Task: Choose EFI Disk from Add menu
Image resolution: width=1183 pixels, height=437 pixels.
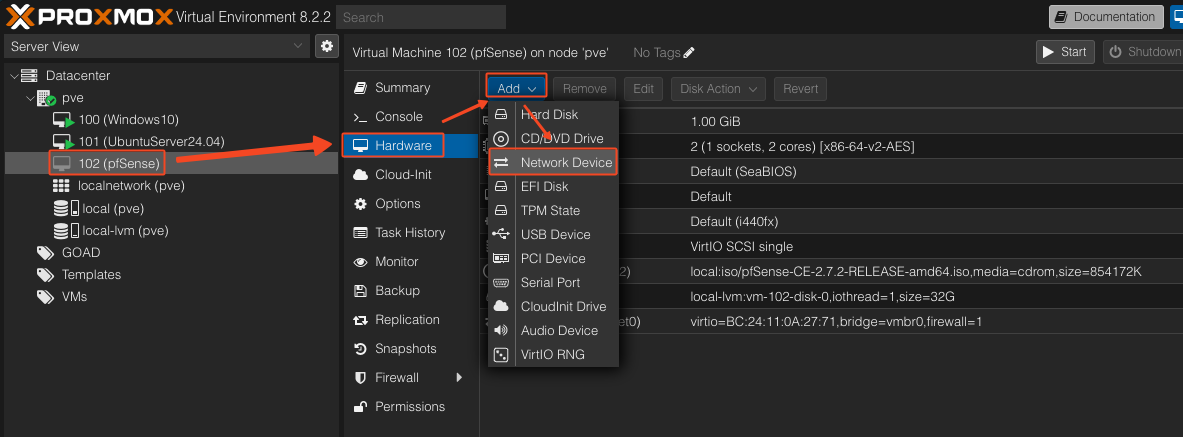Action: tap(553, 186)
